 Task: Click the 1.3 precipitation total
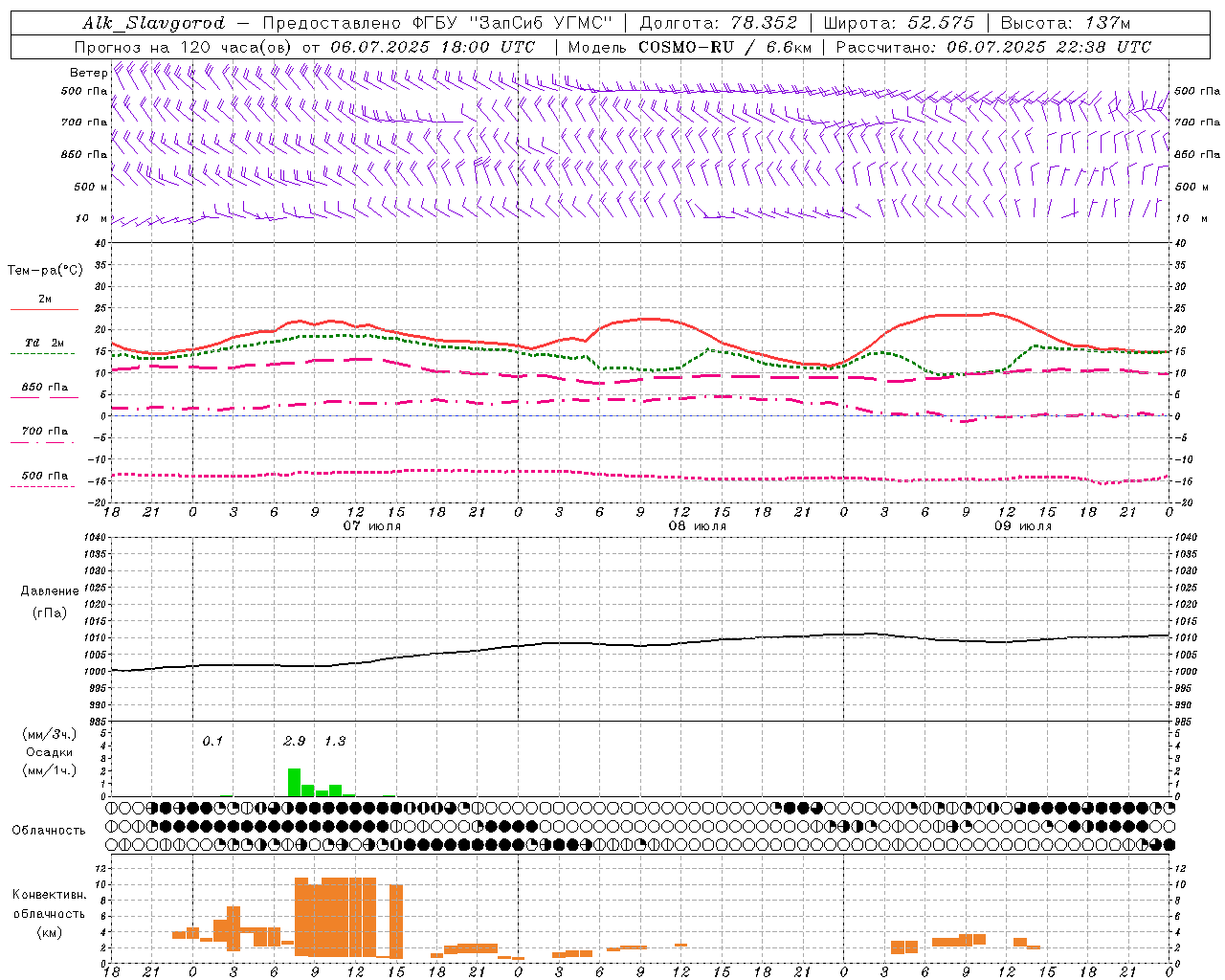pos(335,741)
